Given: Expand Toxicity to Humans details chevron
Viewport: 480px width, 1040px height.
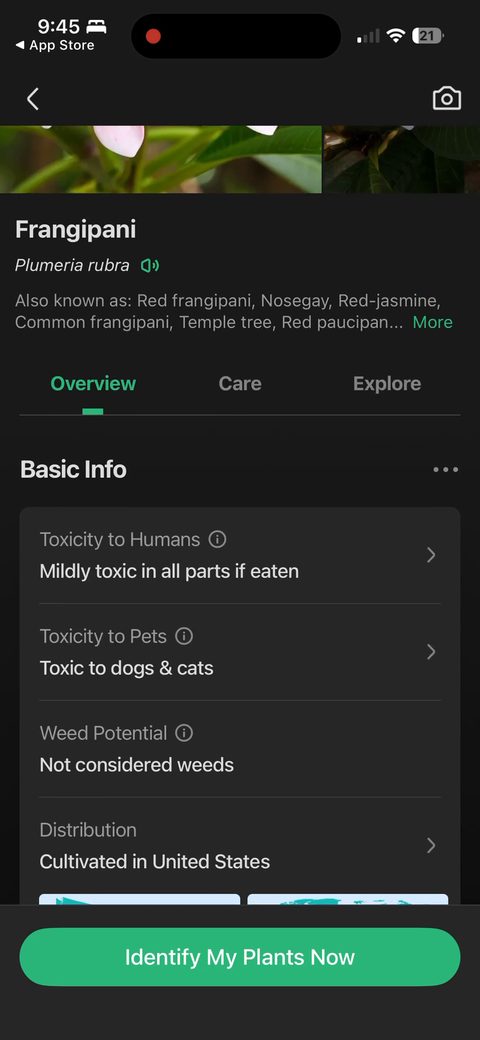Looking at the screenshot, I should (431, 555).
